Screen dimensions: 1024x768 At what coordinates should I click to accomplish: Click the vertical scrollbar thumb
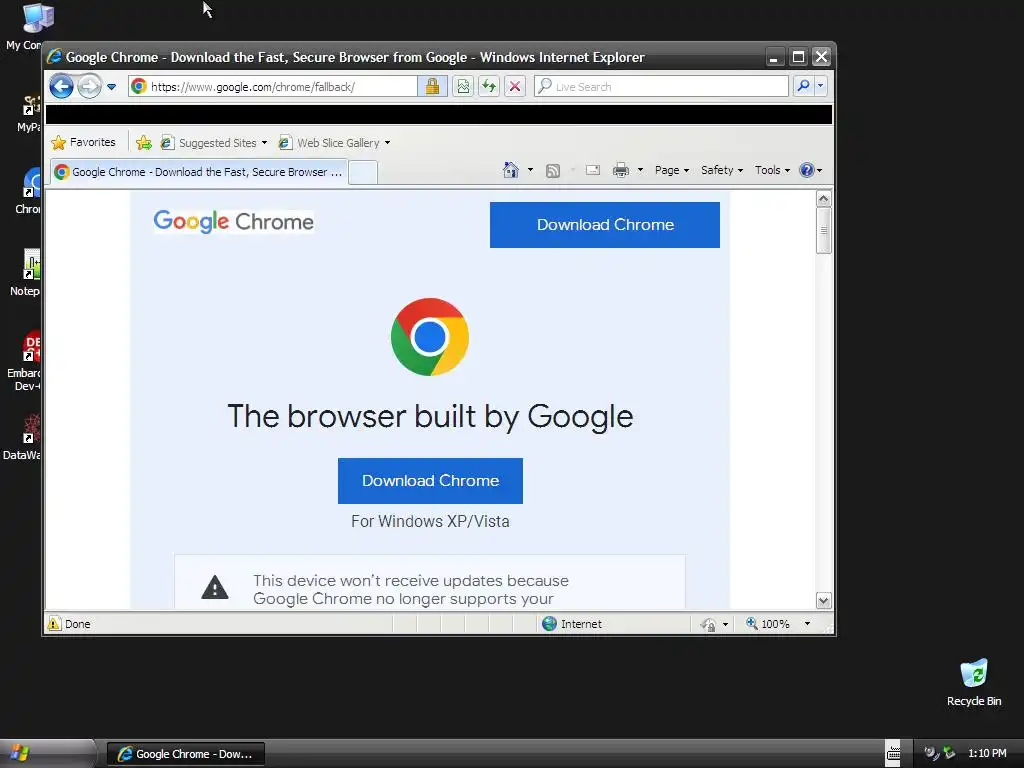click(x=824, y=231)
